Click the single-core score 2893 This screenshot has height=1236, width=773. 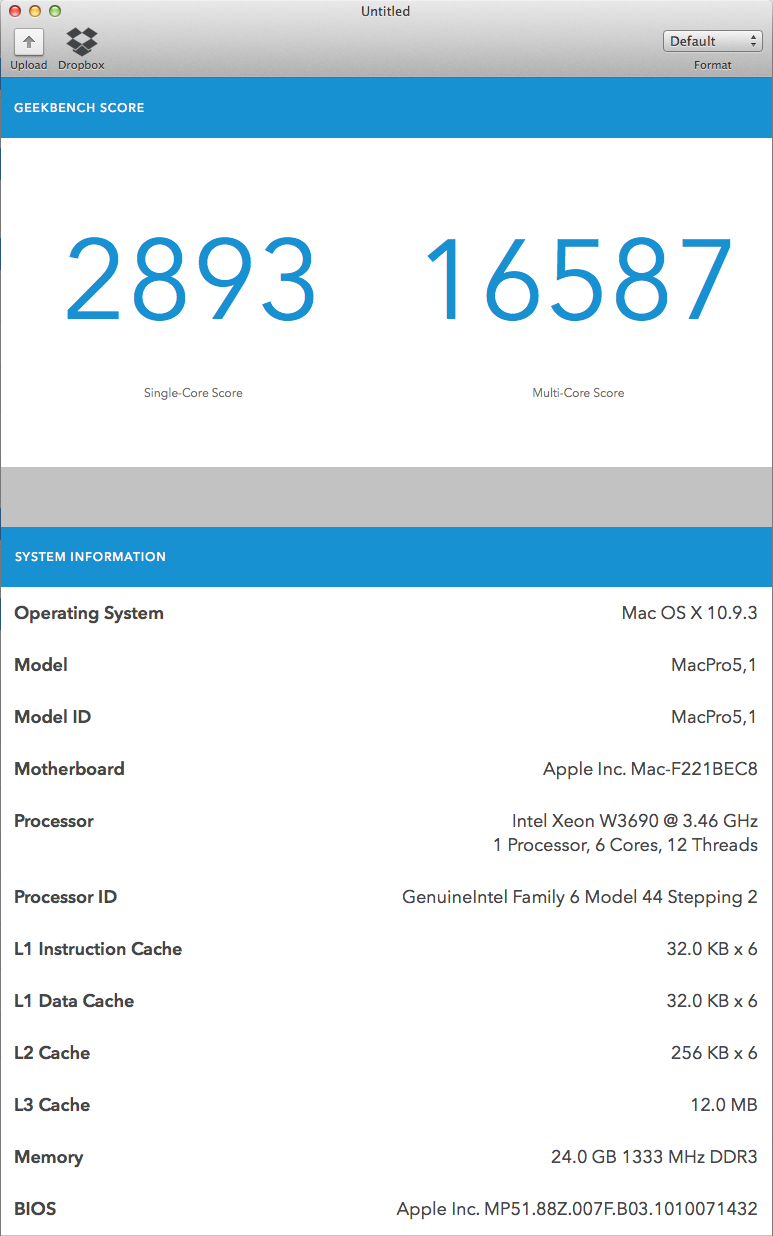[x=191, y=277]
